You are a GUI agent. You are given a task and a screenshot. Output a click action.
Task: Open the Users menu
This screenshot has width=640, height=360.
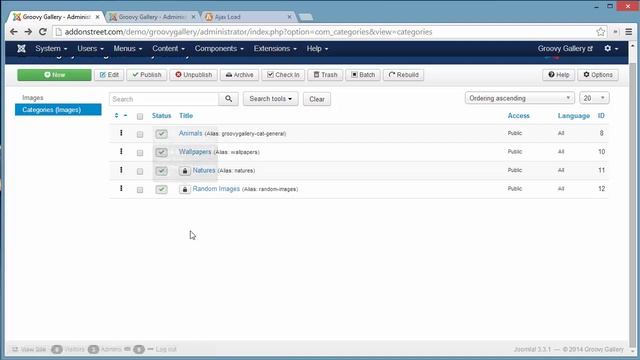click(x=90, y=49)
